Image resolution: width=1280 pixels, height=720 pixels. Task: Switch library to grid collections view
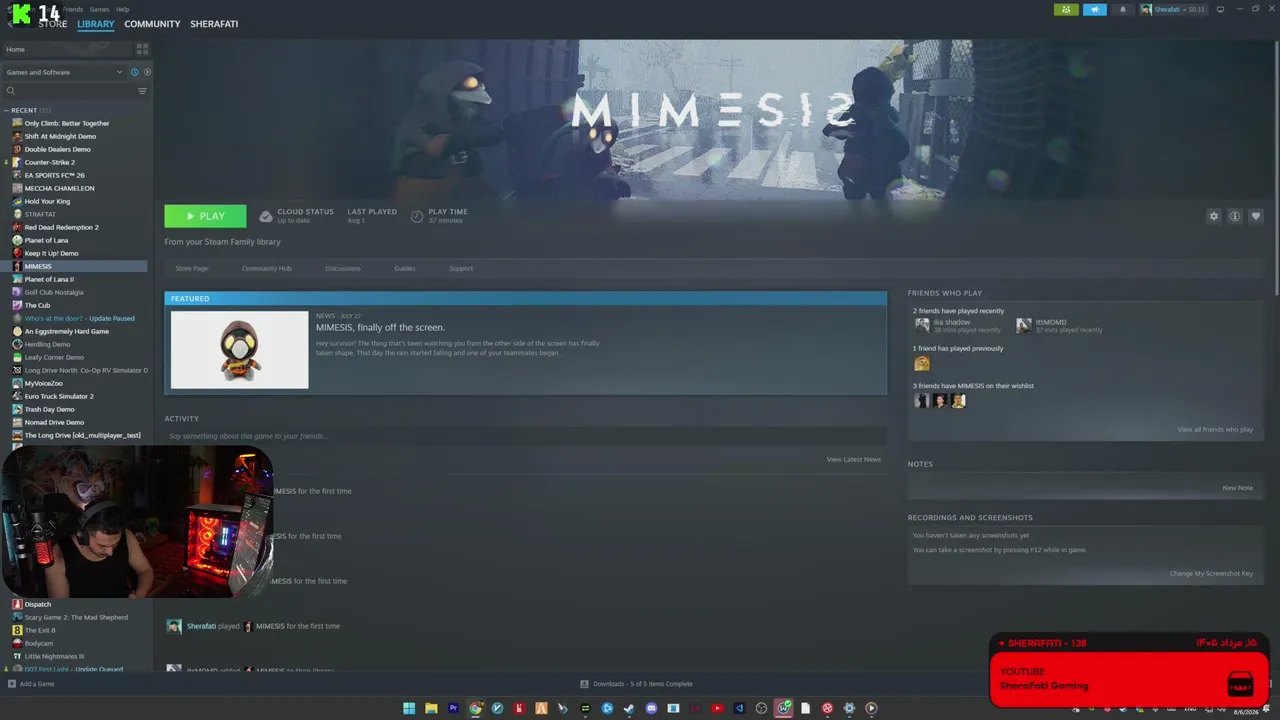click(x=142, y=49)
